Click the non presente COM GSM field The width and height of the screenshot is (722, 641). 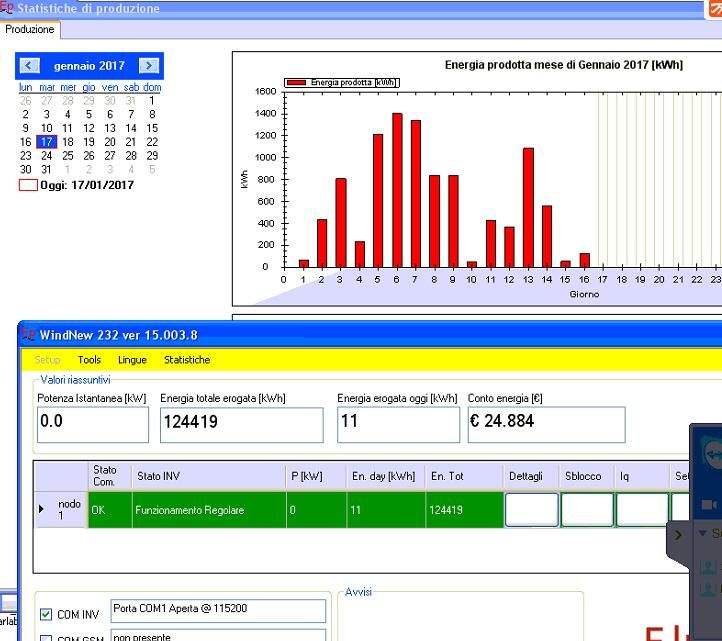(218, 635)
